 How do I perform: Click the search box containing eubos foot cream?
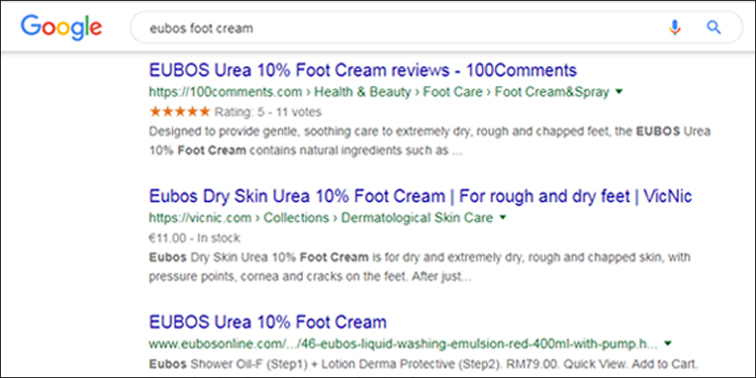point(436,28)
